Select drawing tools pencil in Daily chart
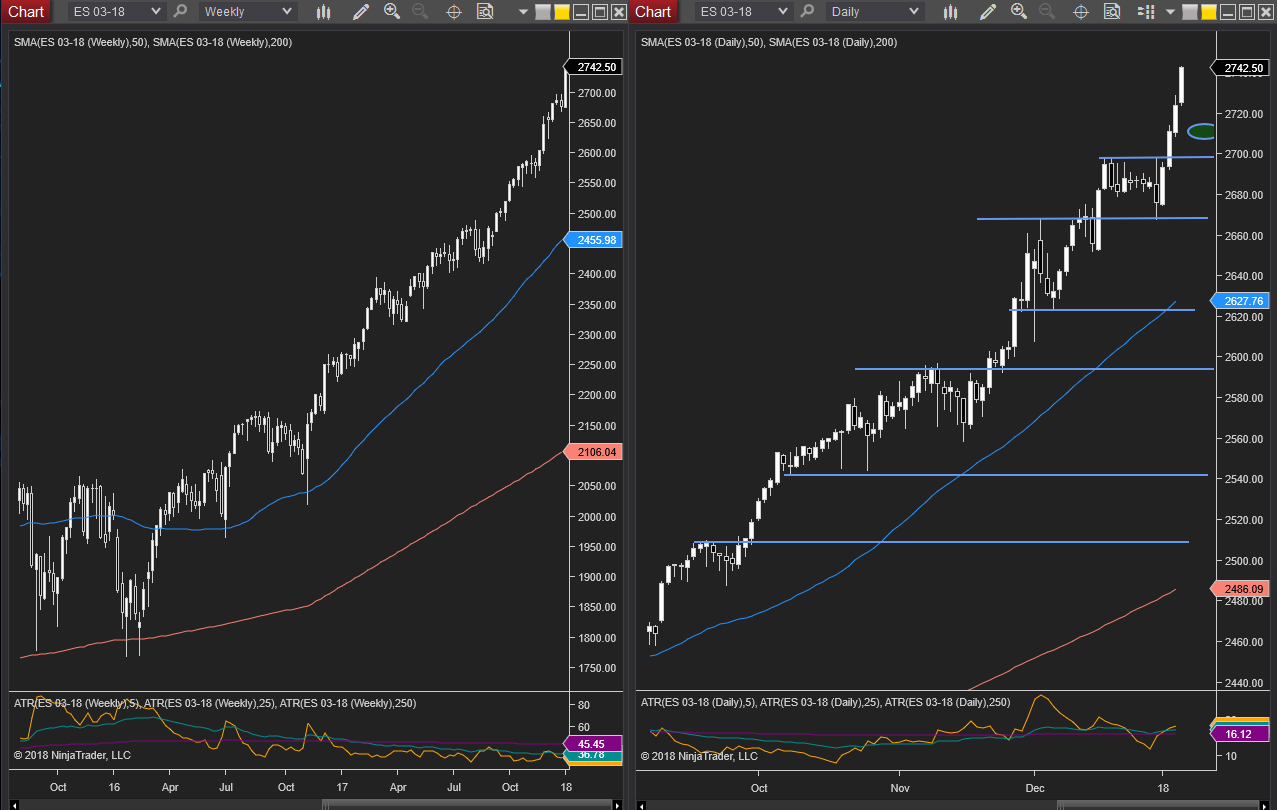Viewport: 1277px width, 810px height. [988, 12]
